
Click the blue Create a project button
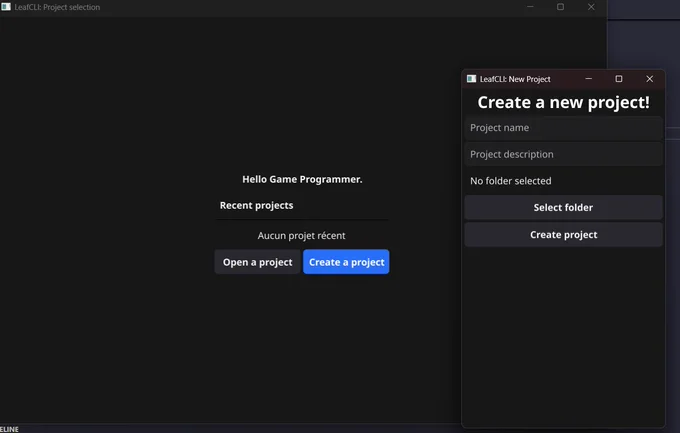click(x=346, y=262)
